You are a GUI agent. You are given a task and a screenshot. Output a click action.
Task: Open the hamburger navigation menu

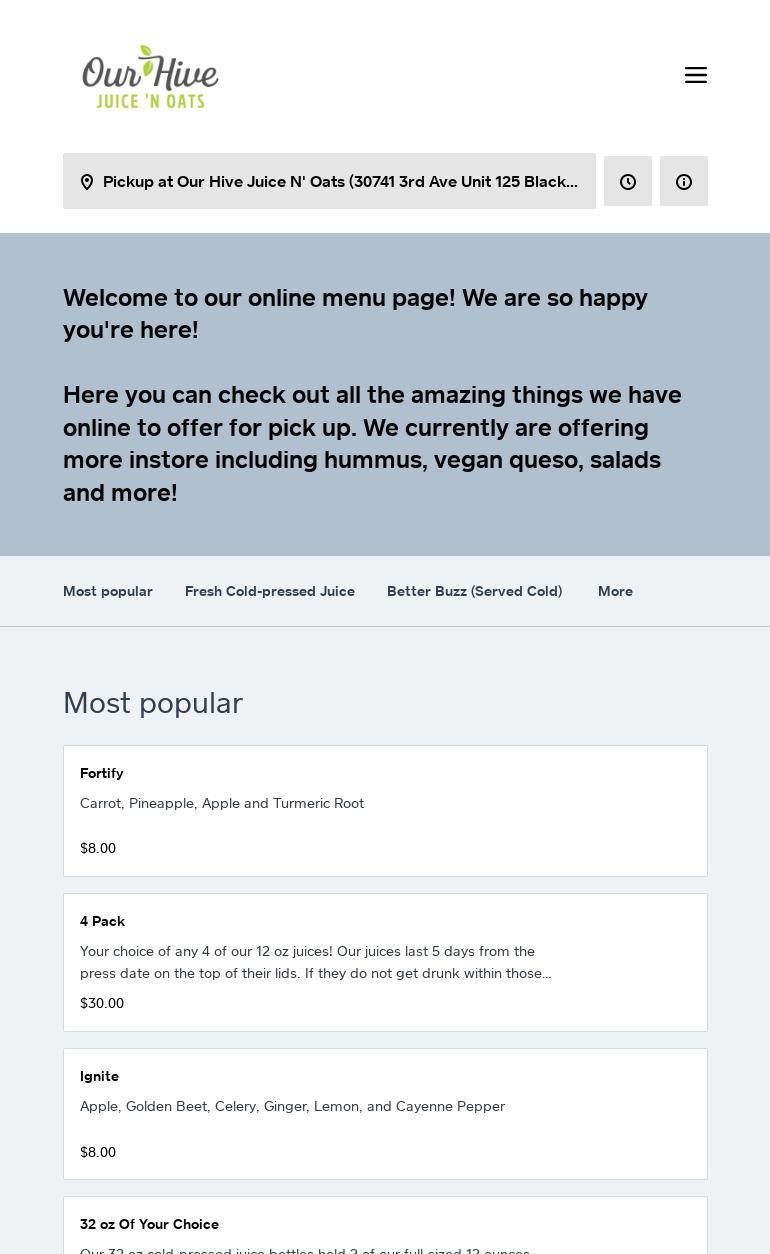(x=696, y=75)
